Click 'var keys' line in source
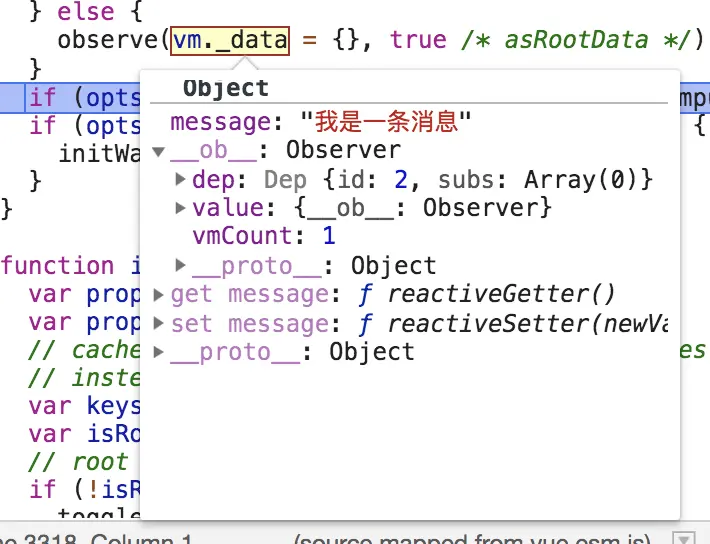Screen dimensions: 710x544 [84, 406]
